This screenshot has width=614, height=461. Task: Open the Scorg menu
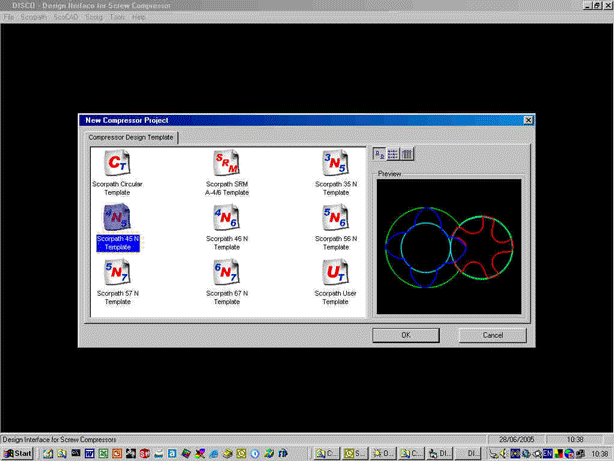94,17
